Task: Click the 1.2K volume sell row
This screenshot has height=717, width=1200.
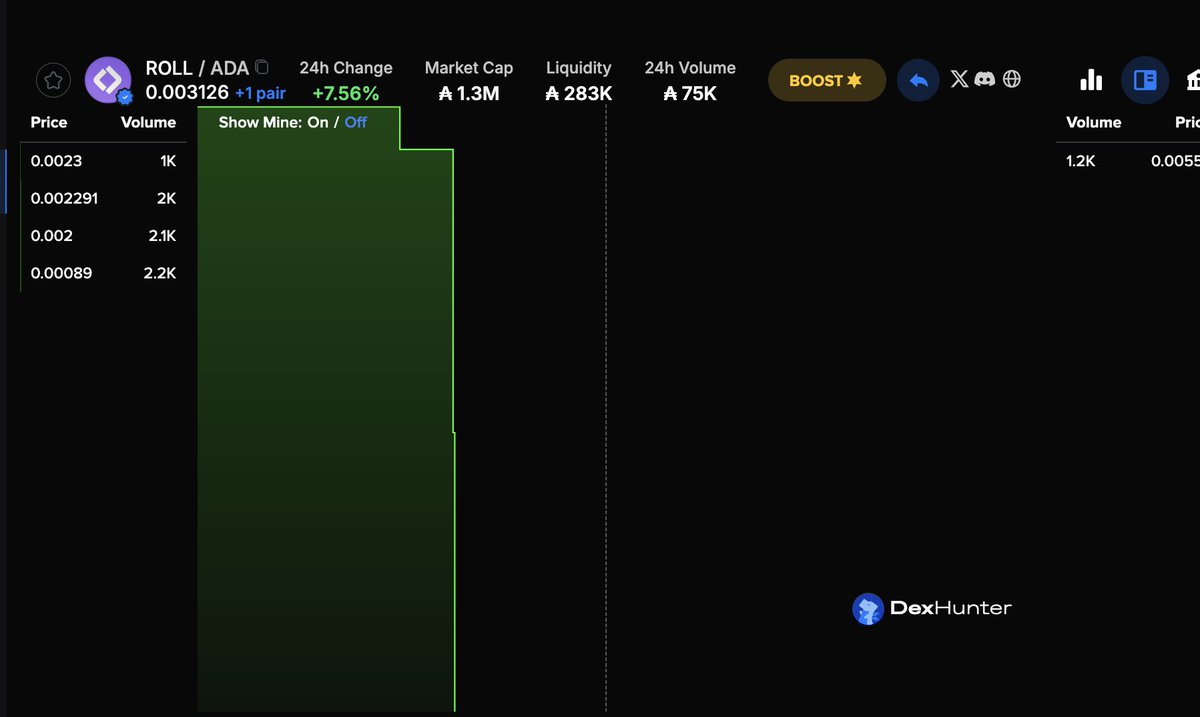Action: pos(1128,160)
